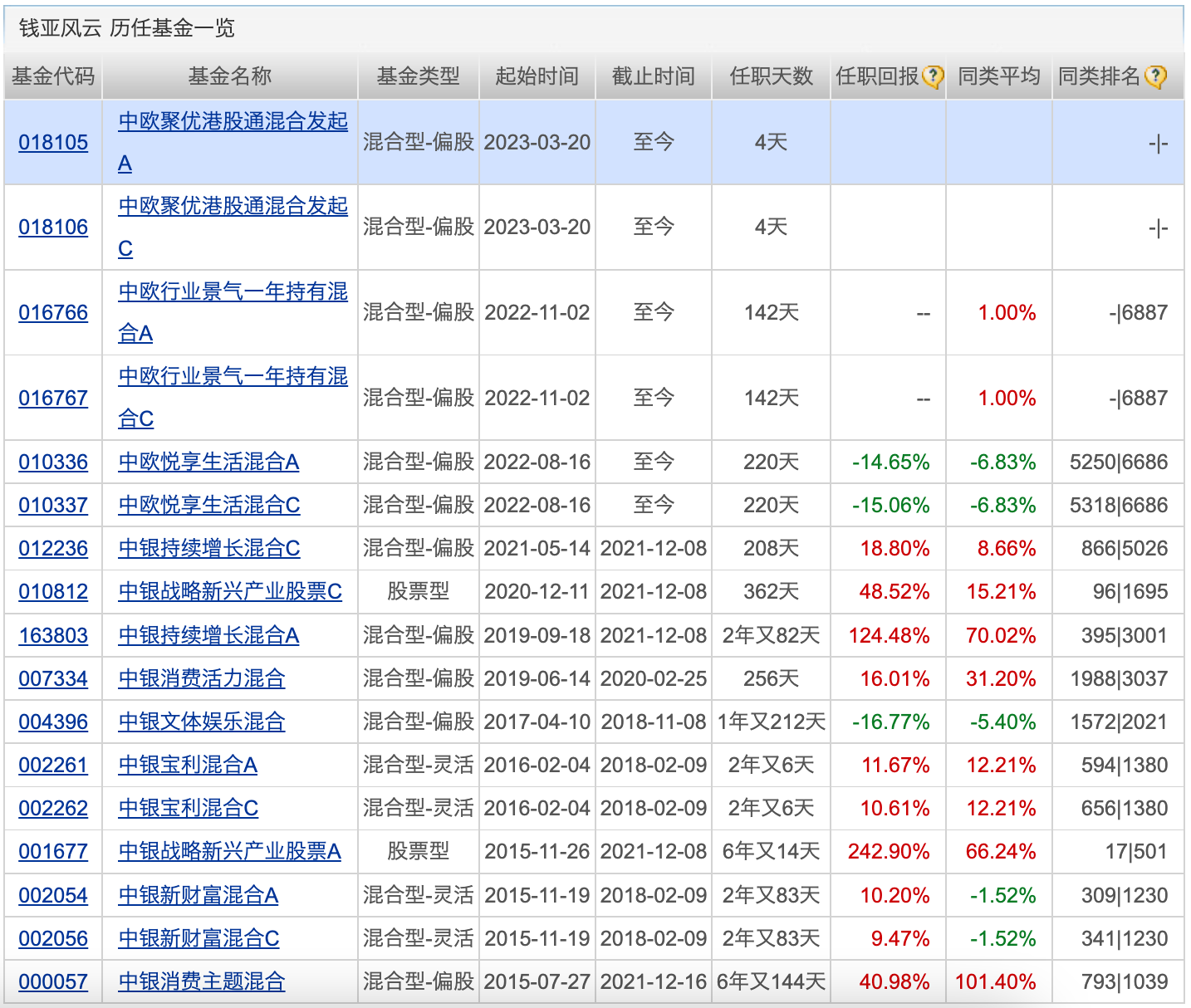The image size is (1191, 1008).
Task: Open fund code 016766 link
Action: 53,312
